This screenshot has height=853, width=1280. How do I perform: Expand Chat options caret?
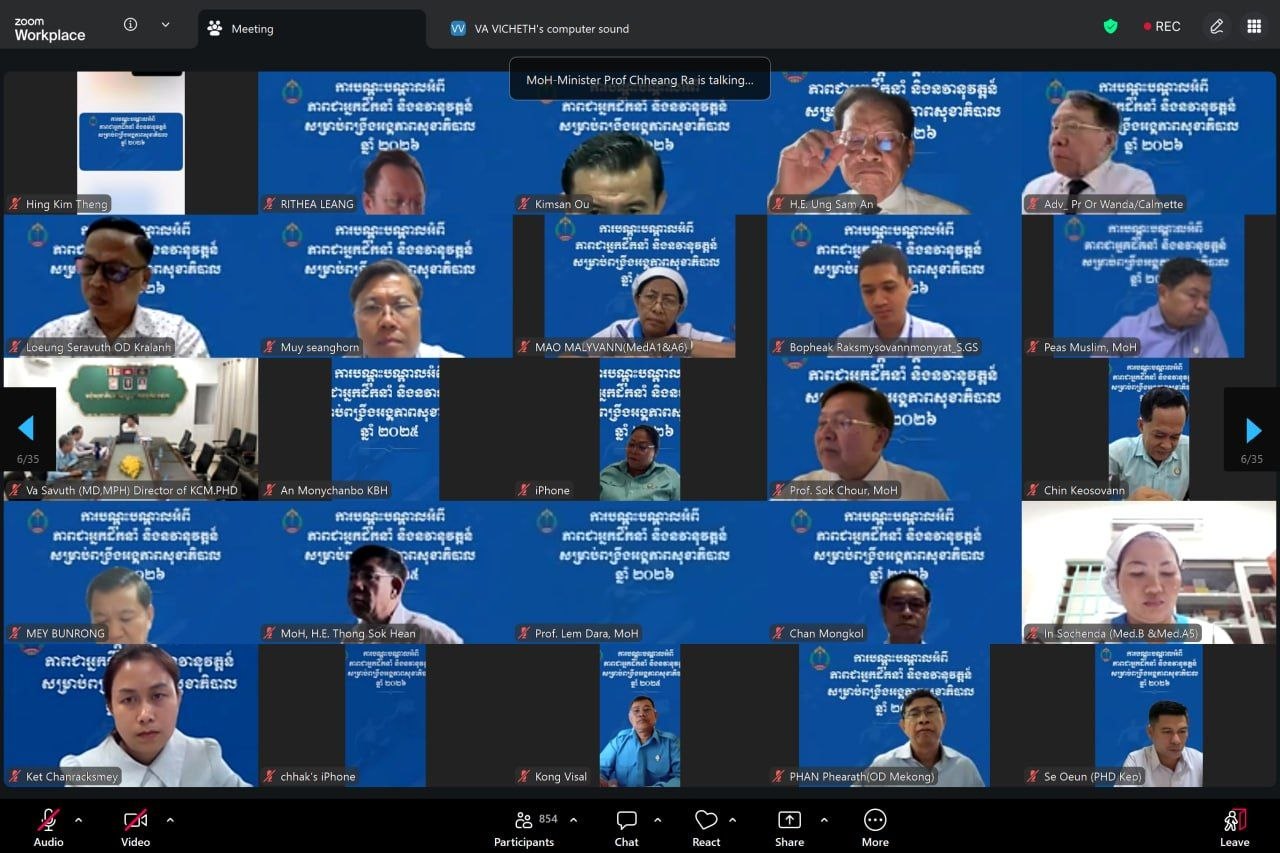[x=657, y=820]
